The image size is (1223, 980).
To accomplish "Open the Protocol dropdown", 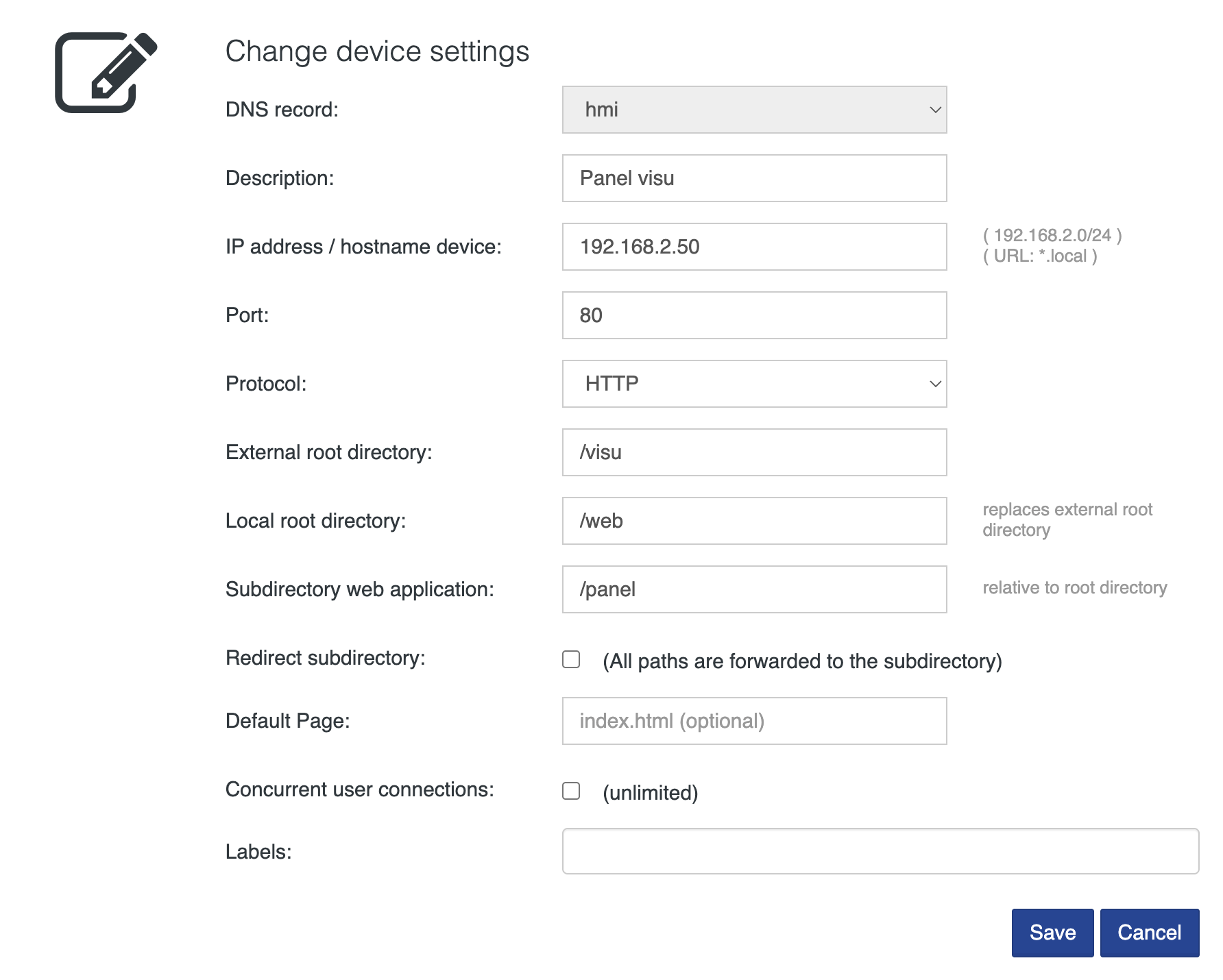I will coord(754,383).
